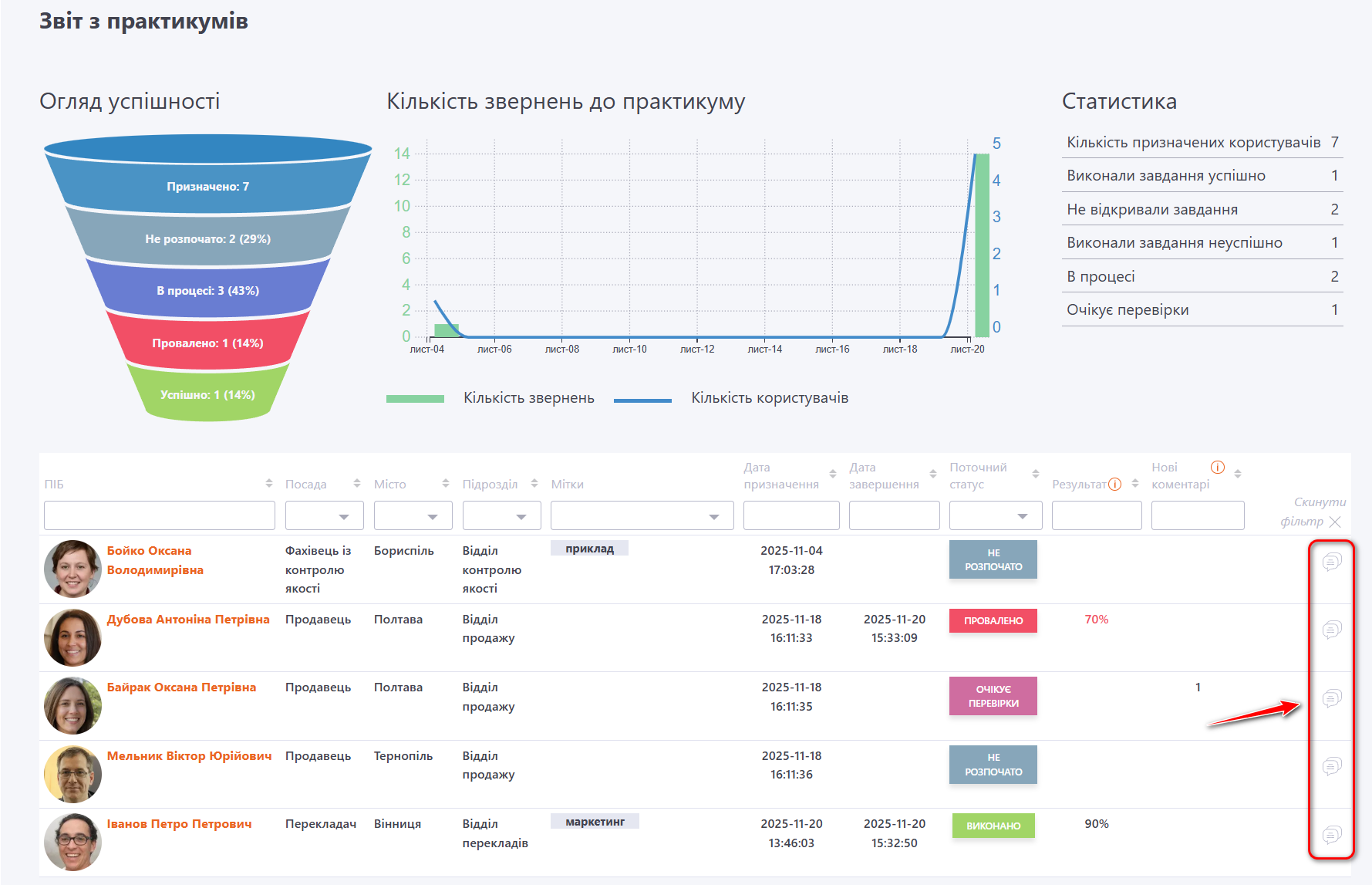Viewport: 1372px width, 885px height.
Task: Click info icon beside Нові коментарі header
Action: [1217, 468]
